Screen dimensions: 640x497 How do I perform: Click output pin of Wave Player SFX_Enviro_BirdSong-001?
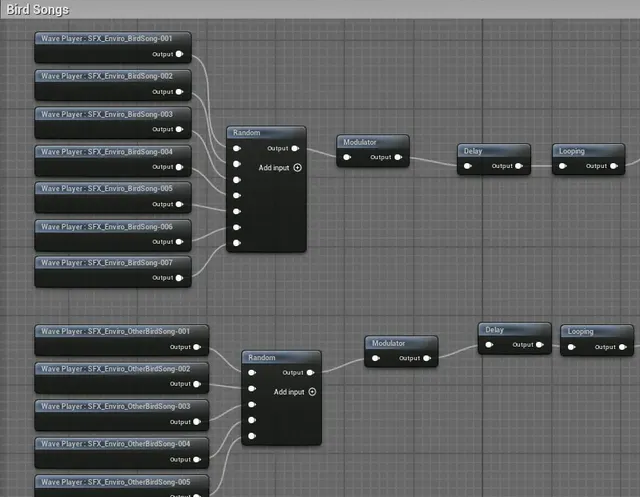[180, 54]
